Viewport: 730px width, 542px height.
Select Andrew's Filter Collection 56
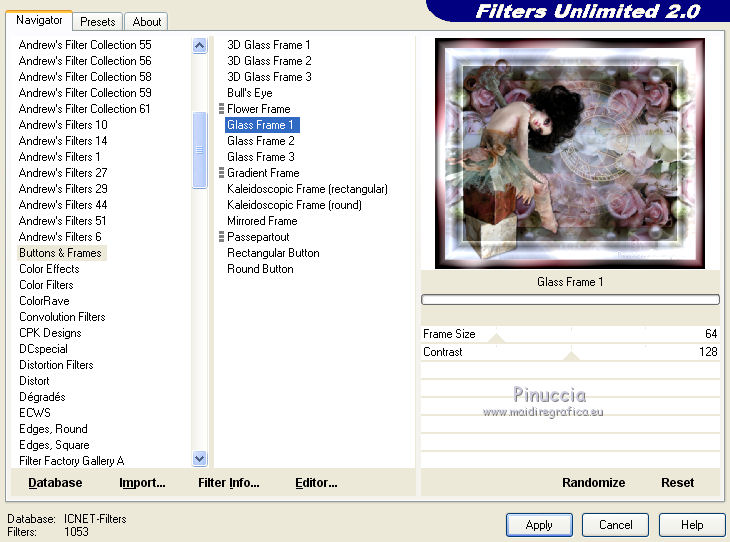click(x=85, y=61)
